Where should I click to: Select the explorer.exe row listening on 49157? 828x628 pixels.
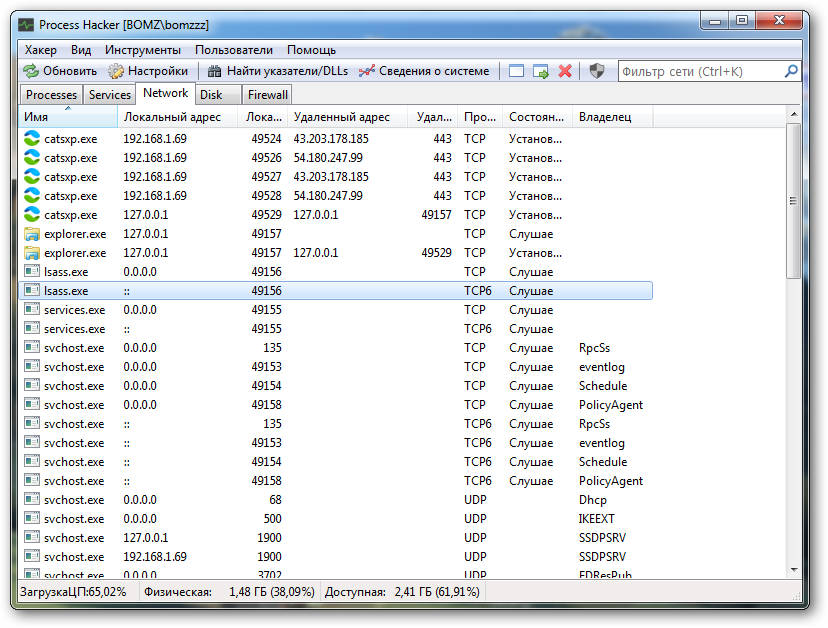coord(75,234)
